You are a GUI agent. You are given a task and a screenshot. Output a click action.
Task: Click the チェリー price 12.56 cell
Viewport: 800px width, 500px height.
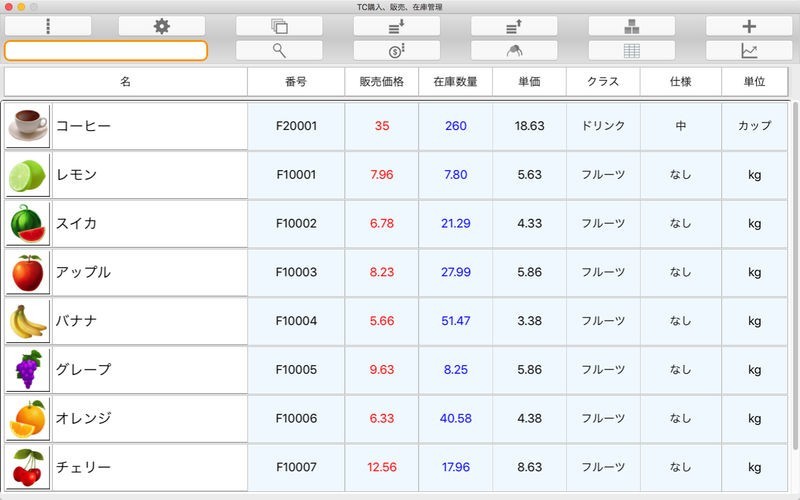click(382, 467)
